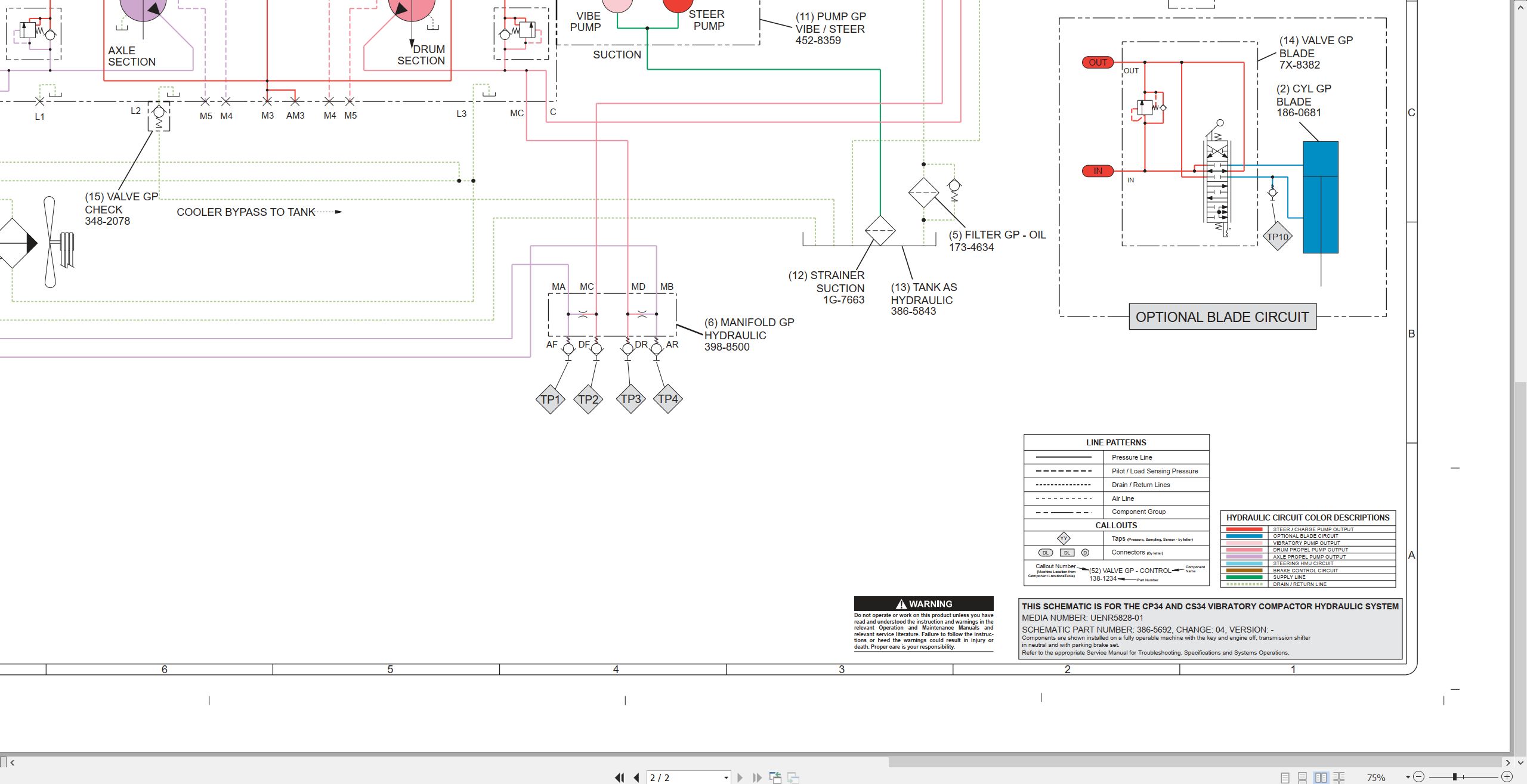Go to next page arrow
The width and height of the screenshot is (1527, 784).
tap(740, 777)
